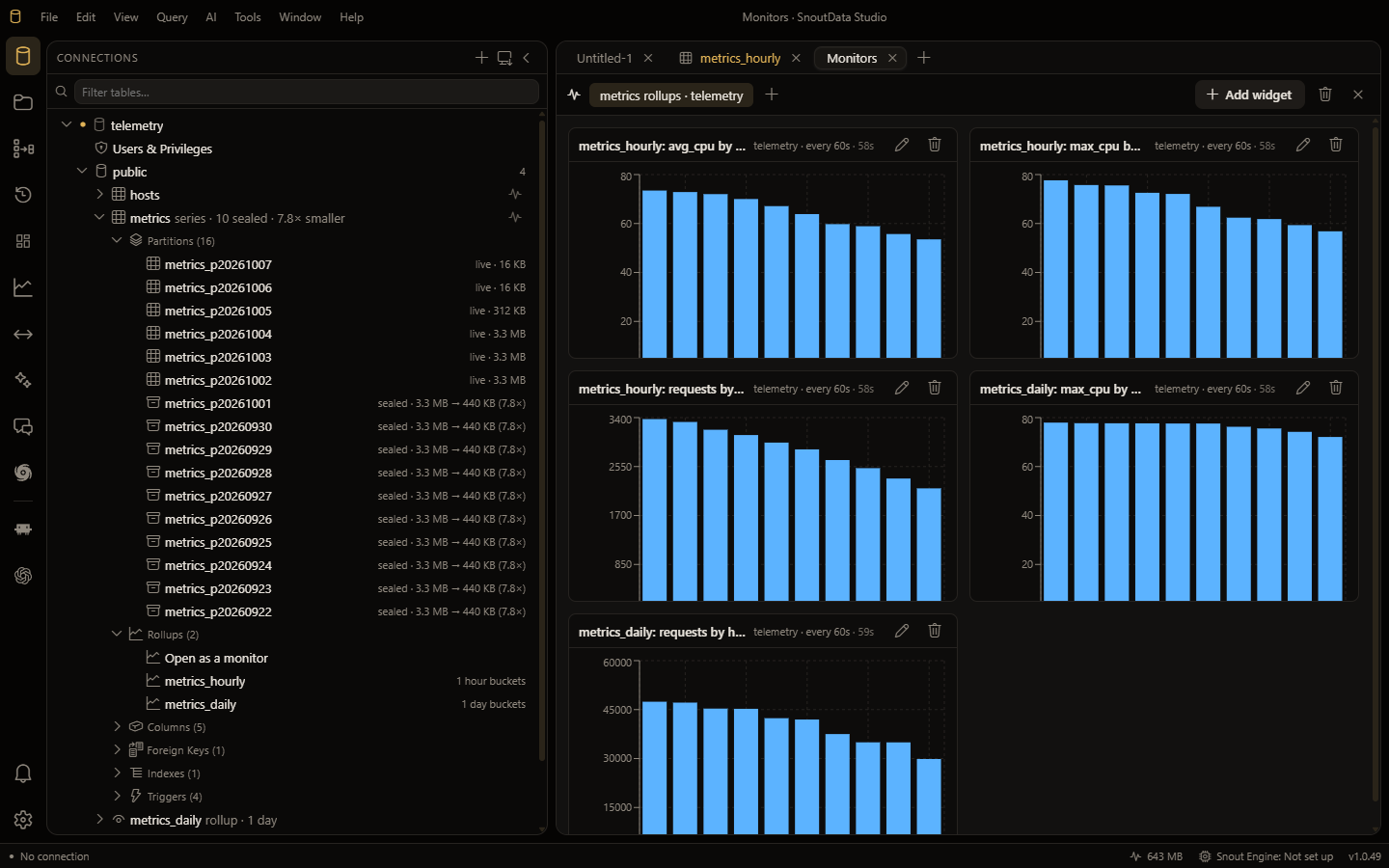Image resolution: width=1389 pixels, height=868 pixels.
Task: Switch to the metrics_hourly tab
Action: click(740, 58)
